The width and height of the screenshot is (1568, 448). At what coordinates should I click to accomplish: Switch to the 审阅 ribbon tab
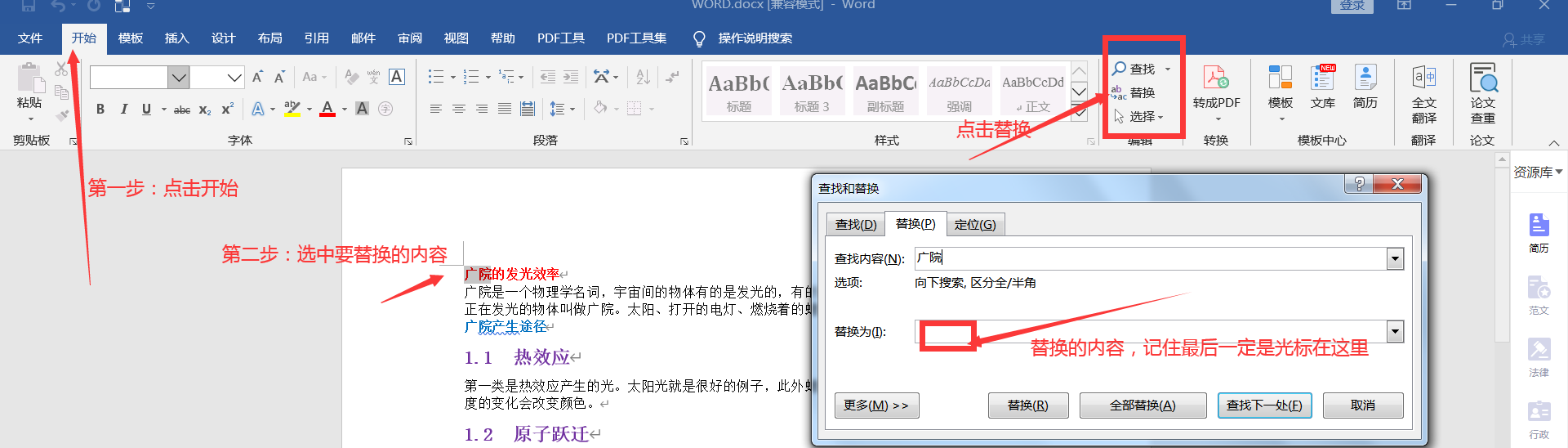point(410,38)
